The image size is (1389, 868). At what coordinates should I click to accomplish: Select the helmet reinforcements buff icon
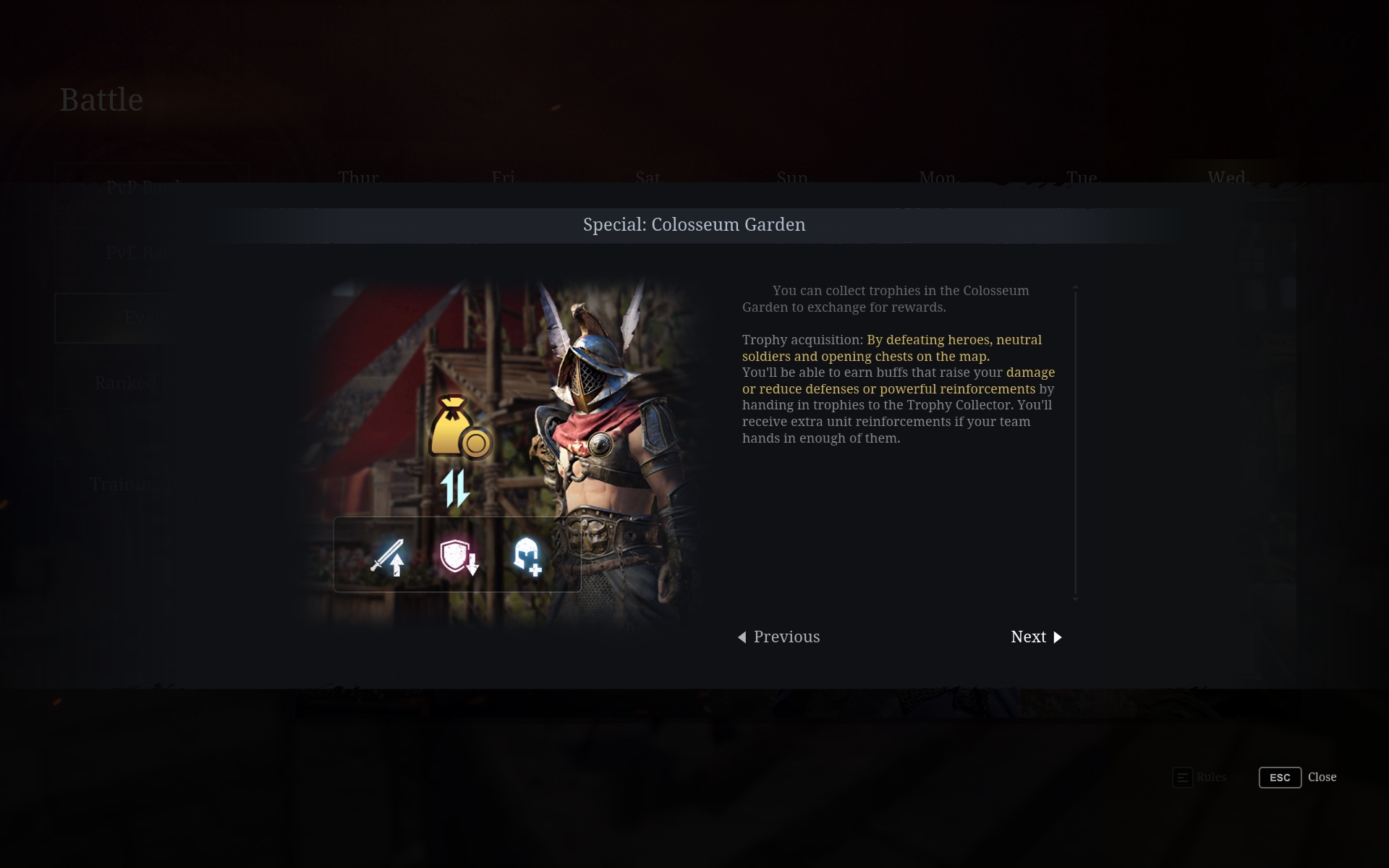pos(527,556)
